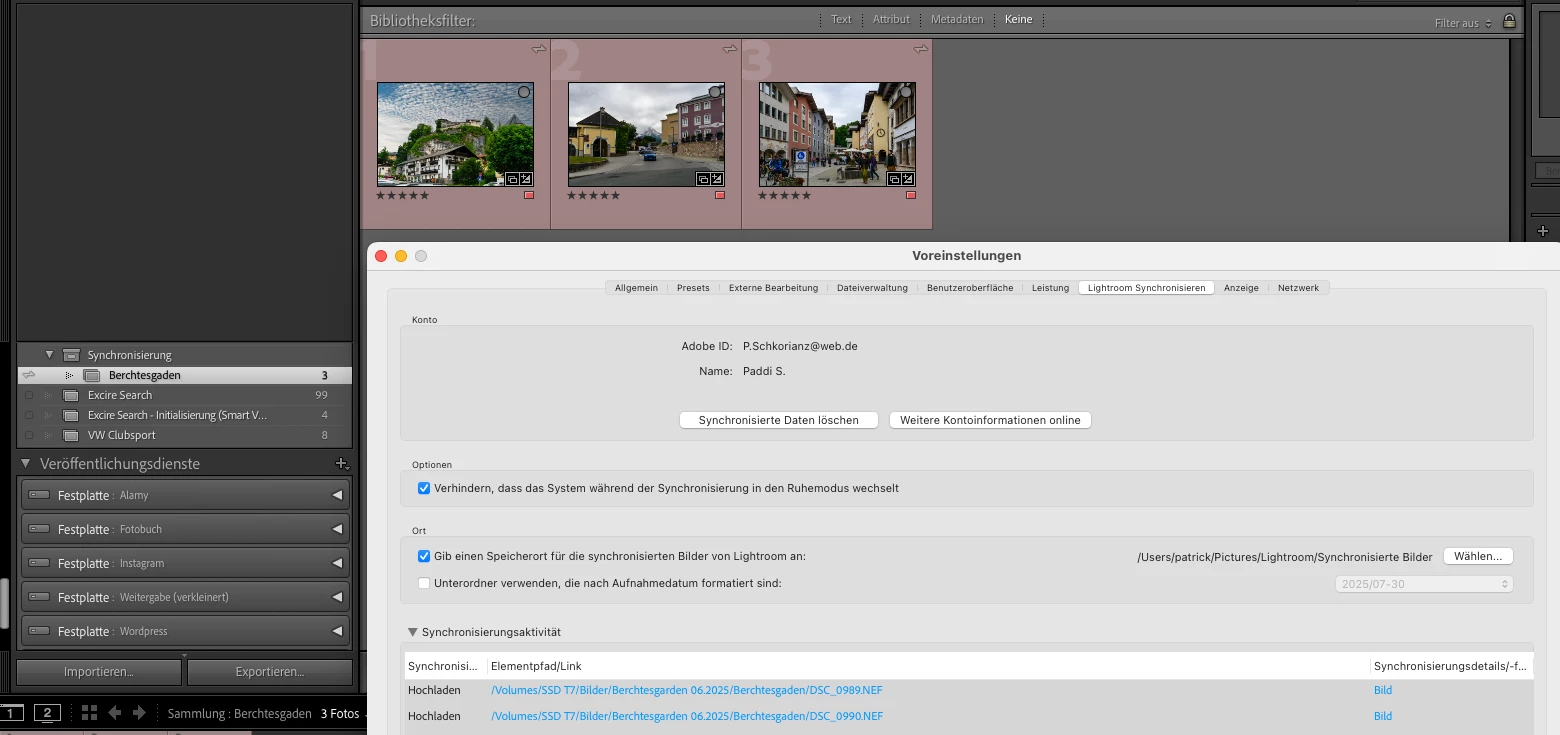The width and height of the screenshot is (1560, 735).
Task: Click the go forward arrow in filmstrip bar
Action: (x=139, y=712)
